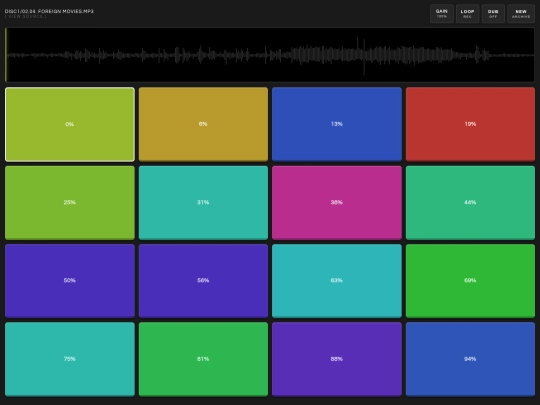Trigger the 0% pad
The image size is (540, 405).
tap(70, 124)
